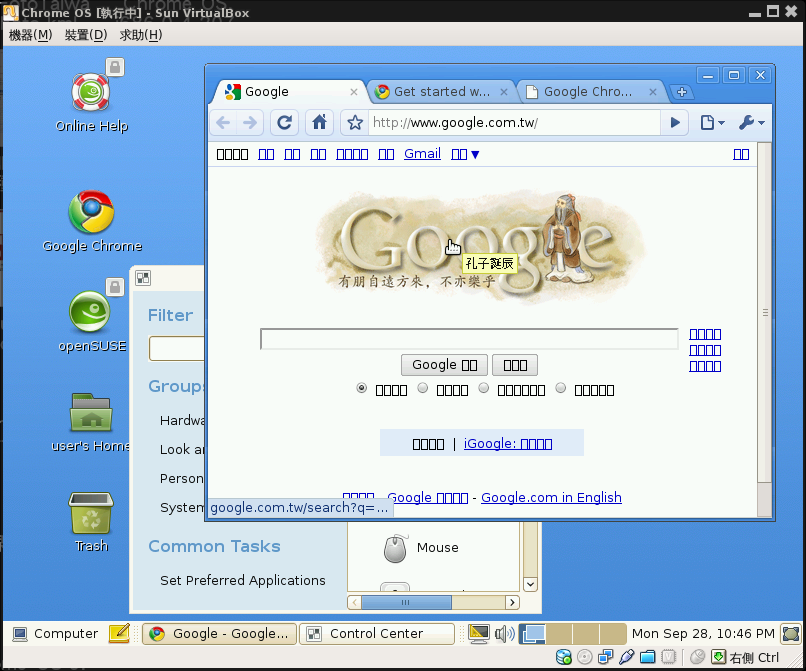Open the browser home page icon

319,122
